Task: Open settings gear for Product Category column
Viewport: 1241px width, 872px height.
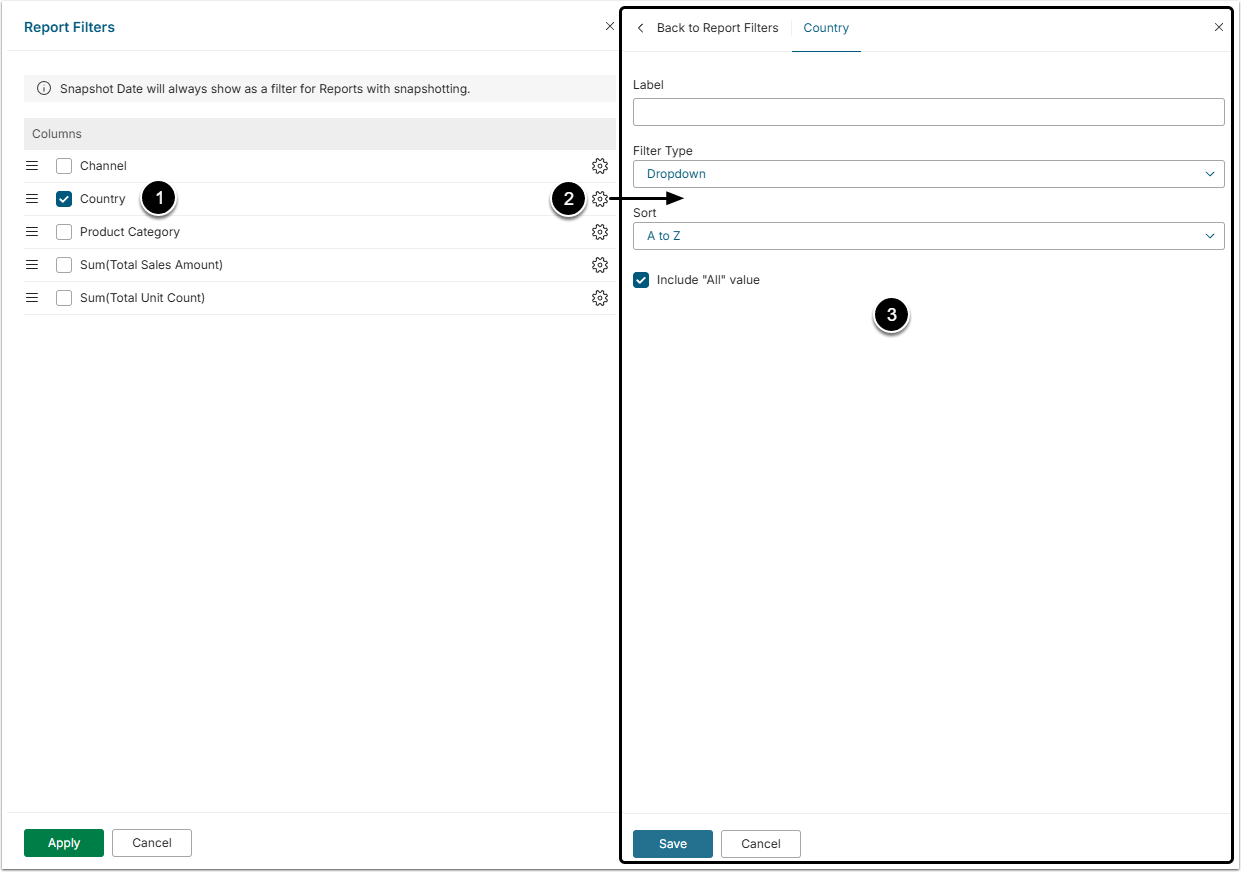Action: tap(600, 232)
